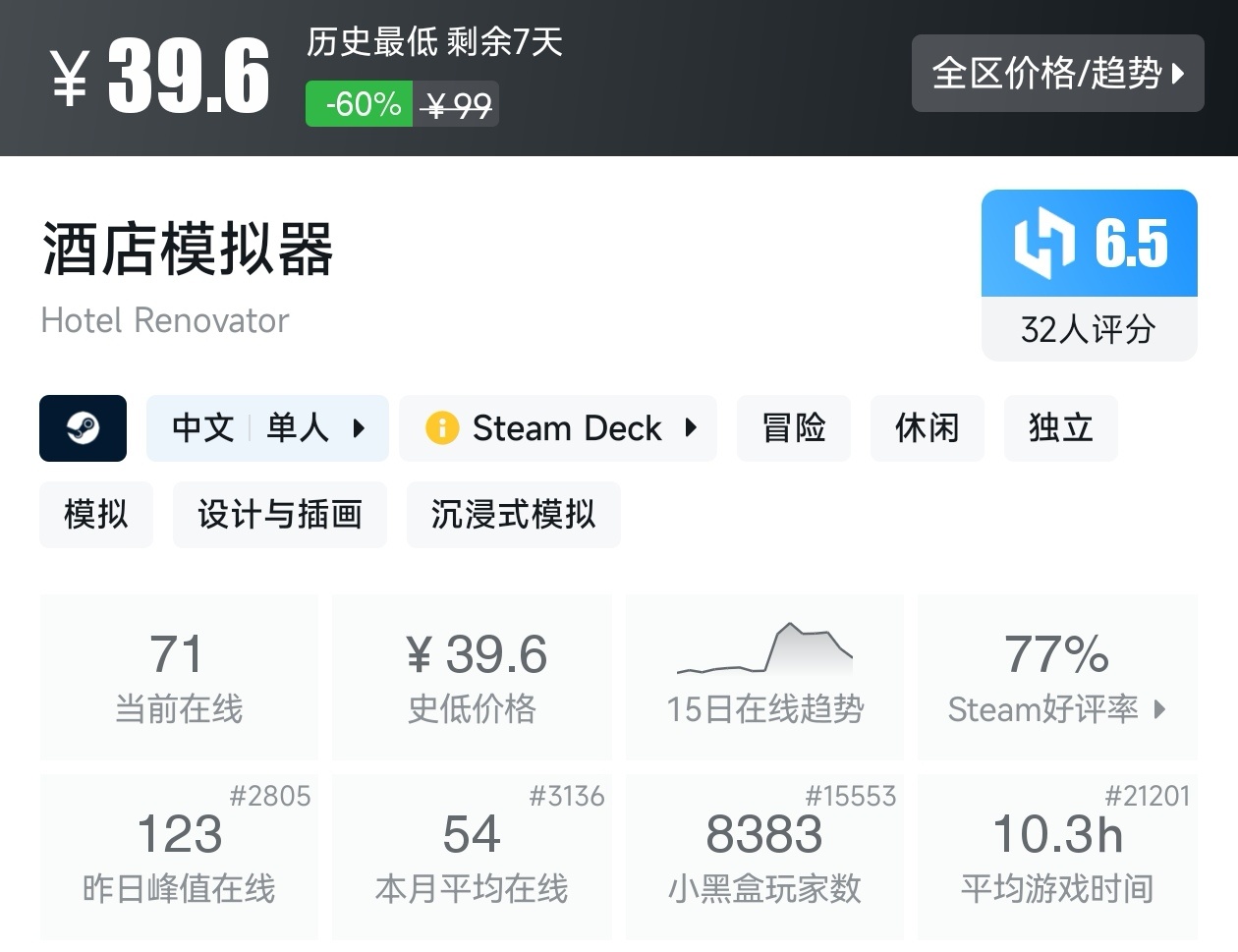The height and width of the screenshot is (952, 1238).
Task: Expand Steam Deck compatibility arrow
Action: 691,428
